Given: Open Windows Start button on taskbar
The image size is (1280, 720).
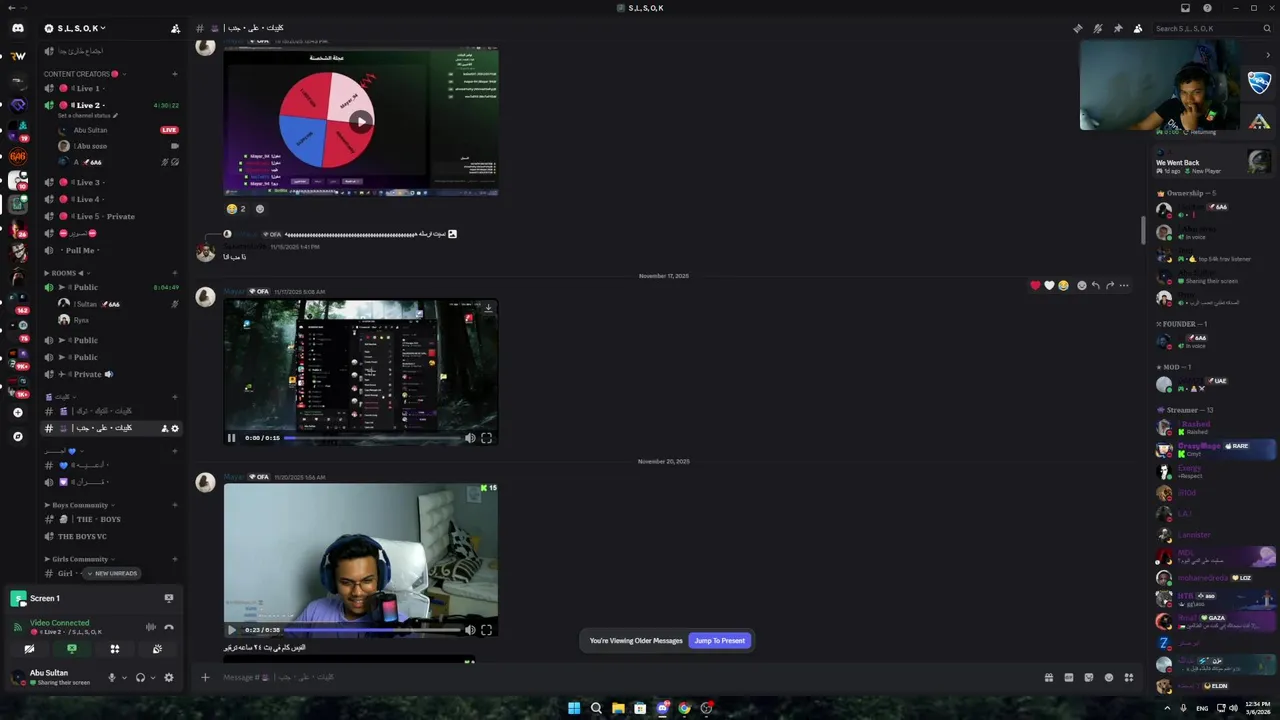Looking at the screenshot, I should 574,708.
